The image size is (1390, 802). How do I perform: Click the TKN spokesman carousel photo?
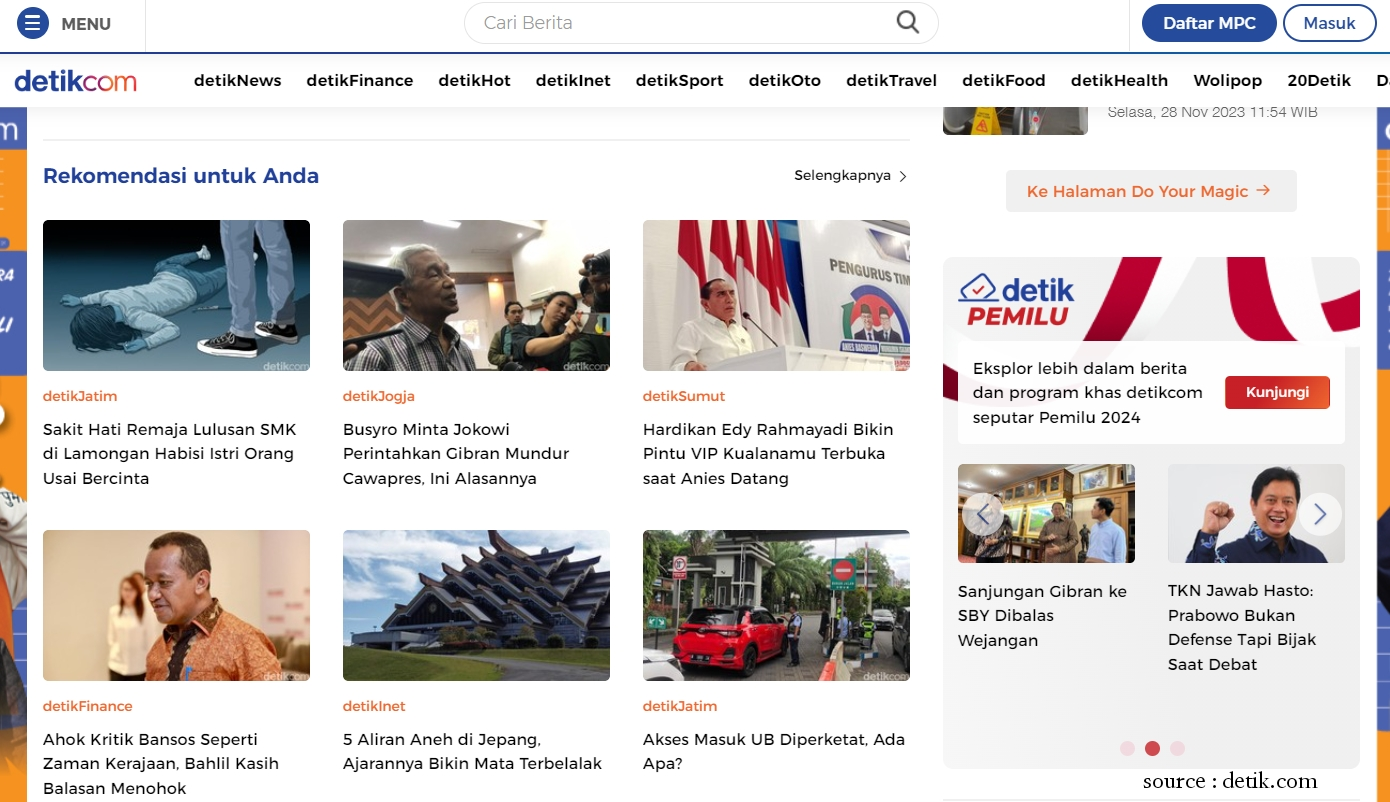tap(1256, 513)
